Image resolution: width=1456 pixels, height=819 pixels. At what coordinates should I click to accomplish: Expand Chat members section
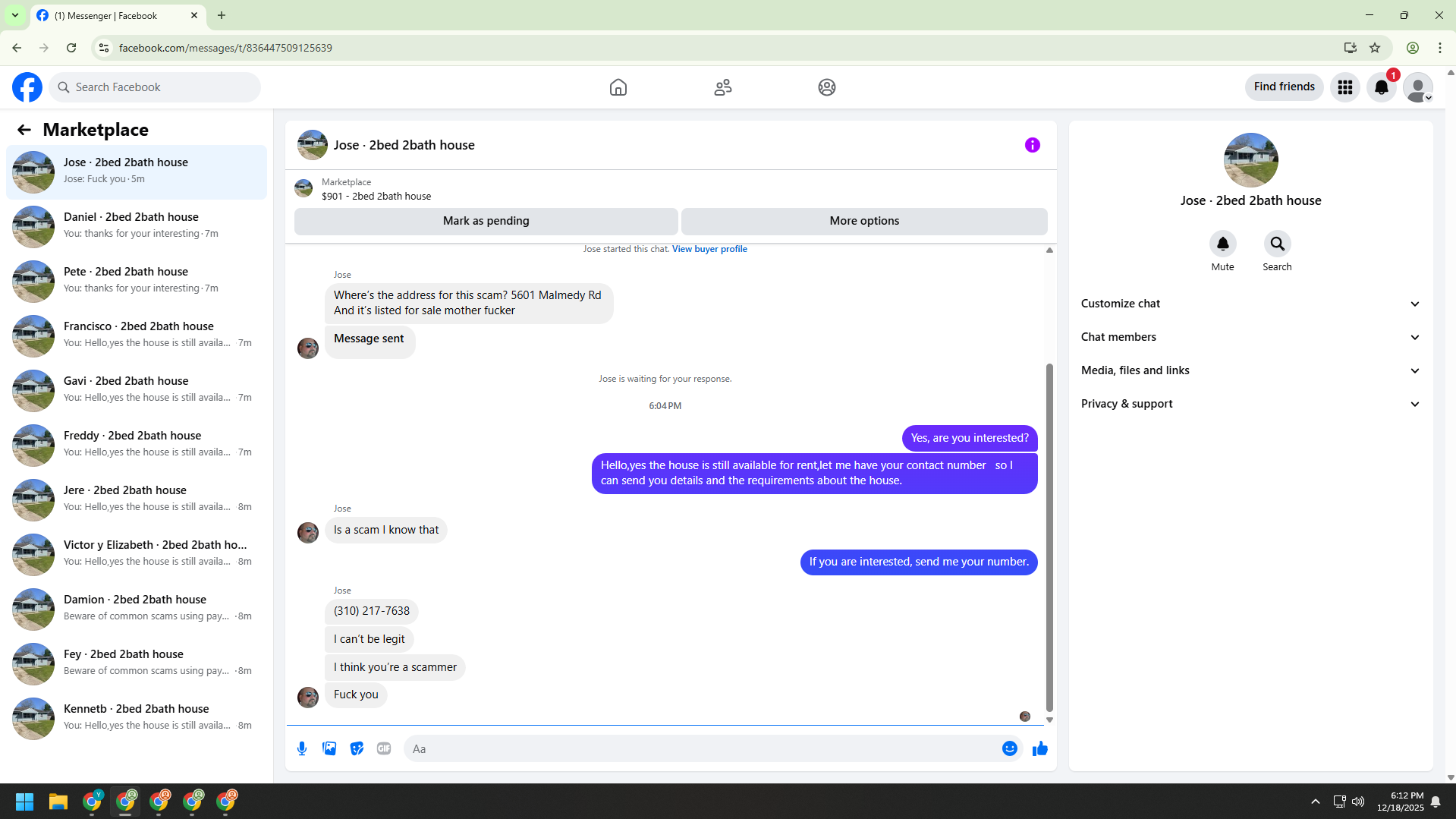pos(1250,337)
